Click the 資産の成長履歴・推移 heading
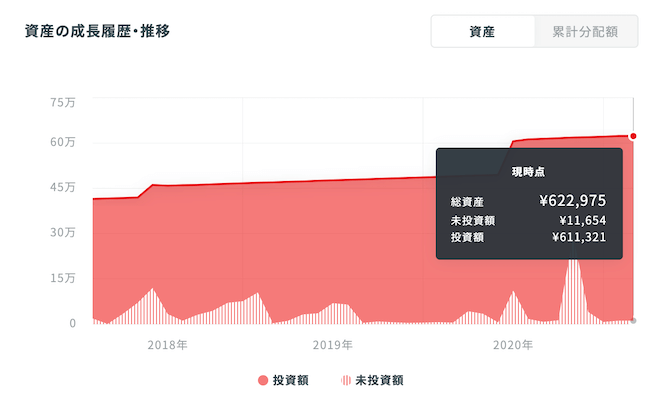Screen dimensions: 650x398 tap(97, 31)
